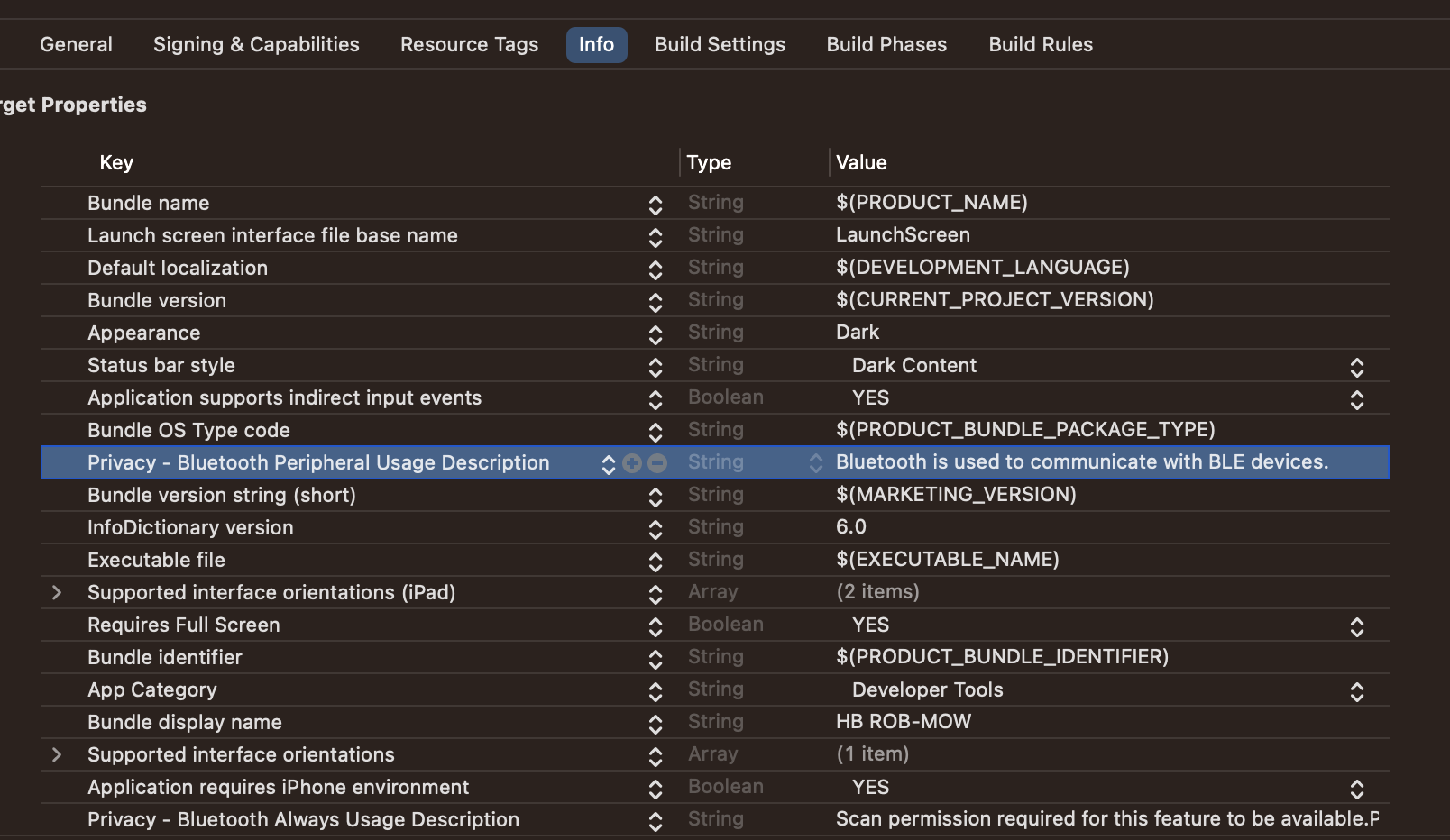The height and width of the screenshot is (840, 1450).
Task: Go to the Build Phases tab
Action: pyautogui.click(x=886, y=44)
